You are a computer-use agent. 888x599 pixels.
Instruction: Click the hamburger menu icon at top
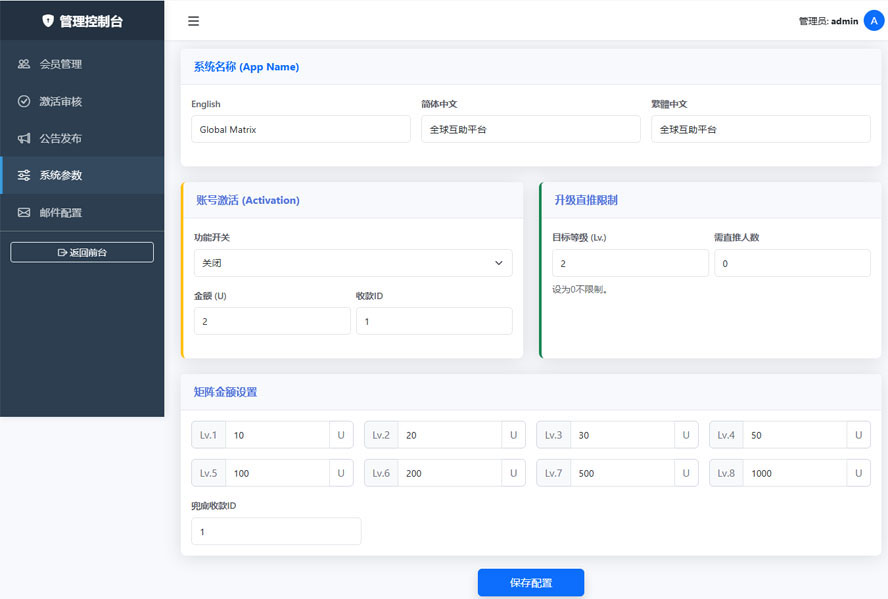[x=193, y=20]
